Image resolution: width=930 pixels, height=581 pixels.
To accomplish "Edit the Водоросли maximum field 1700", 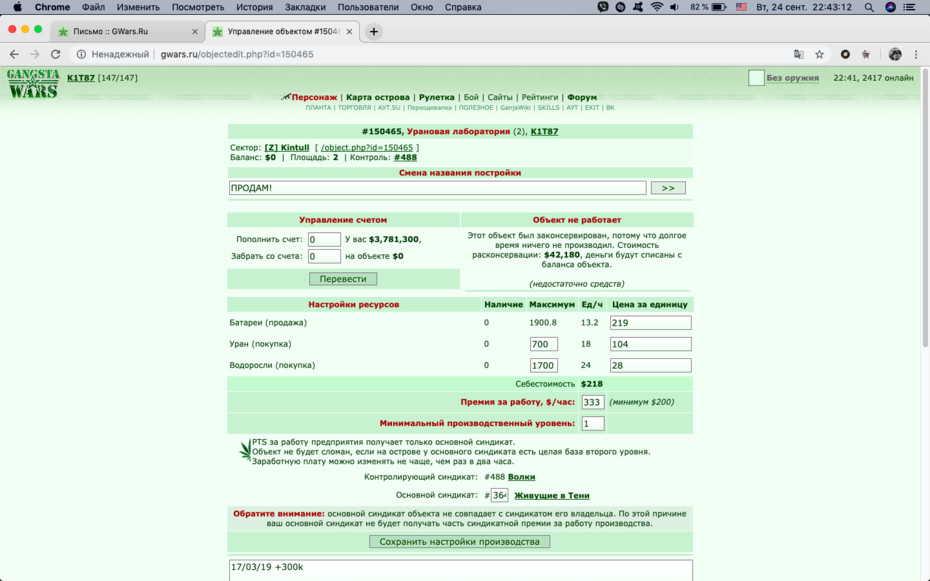I will [x=543, y=366].
